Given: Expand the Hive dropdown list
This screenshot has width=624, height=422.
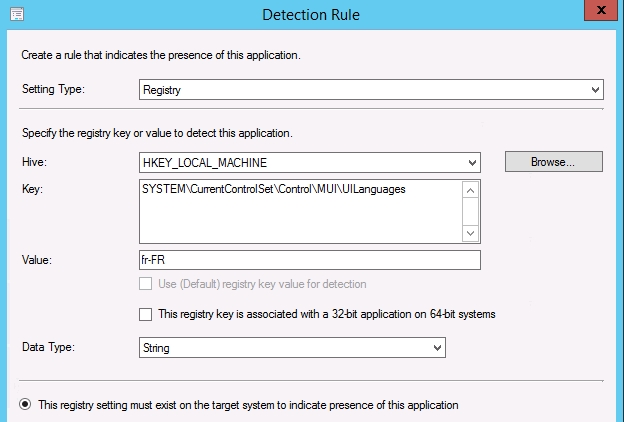Looking at the screenshot, I should pyautogui.click(x=310, y=162).
